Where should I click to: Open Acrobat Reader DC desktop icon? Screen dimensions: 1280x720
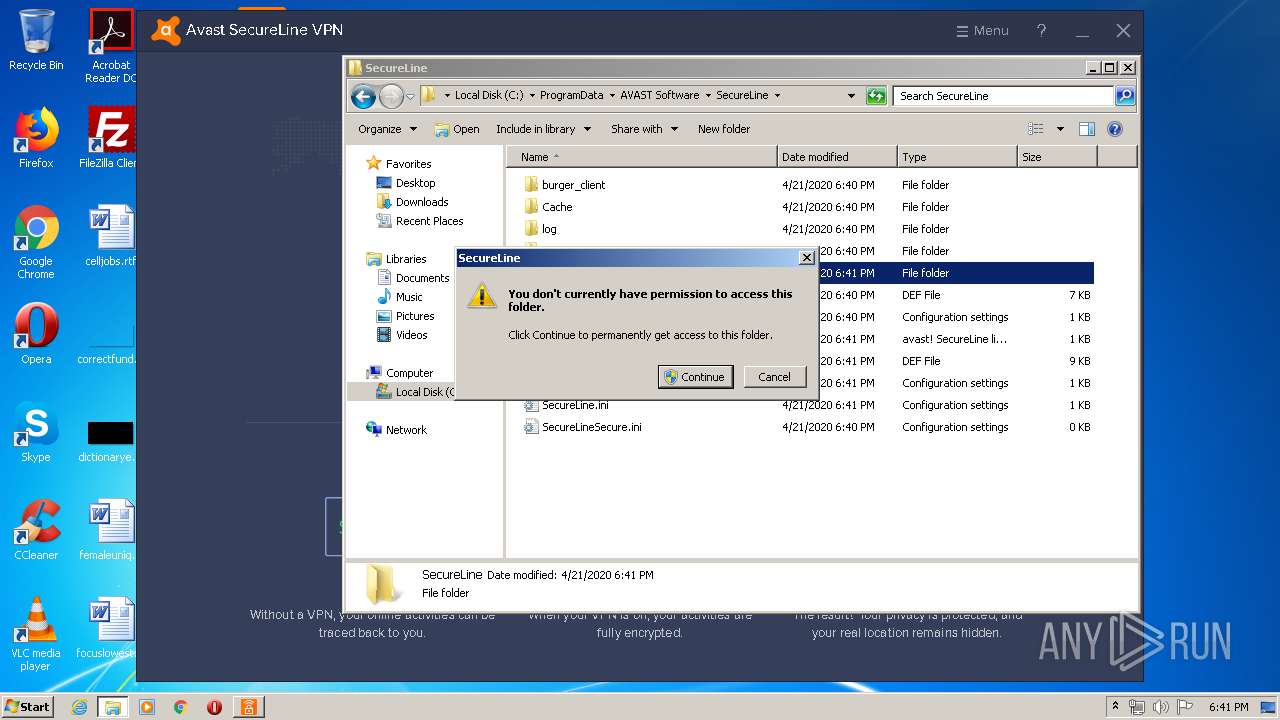[x=111, y=46]
